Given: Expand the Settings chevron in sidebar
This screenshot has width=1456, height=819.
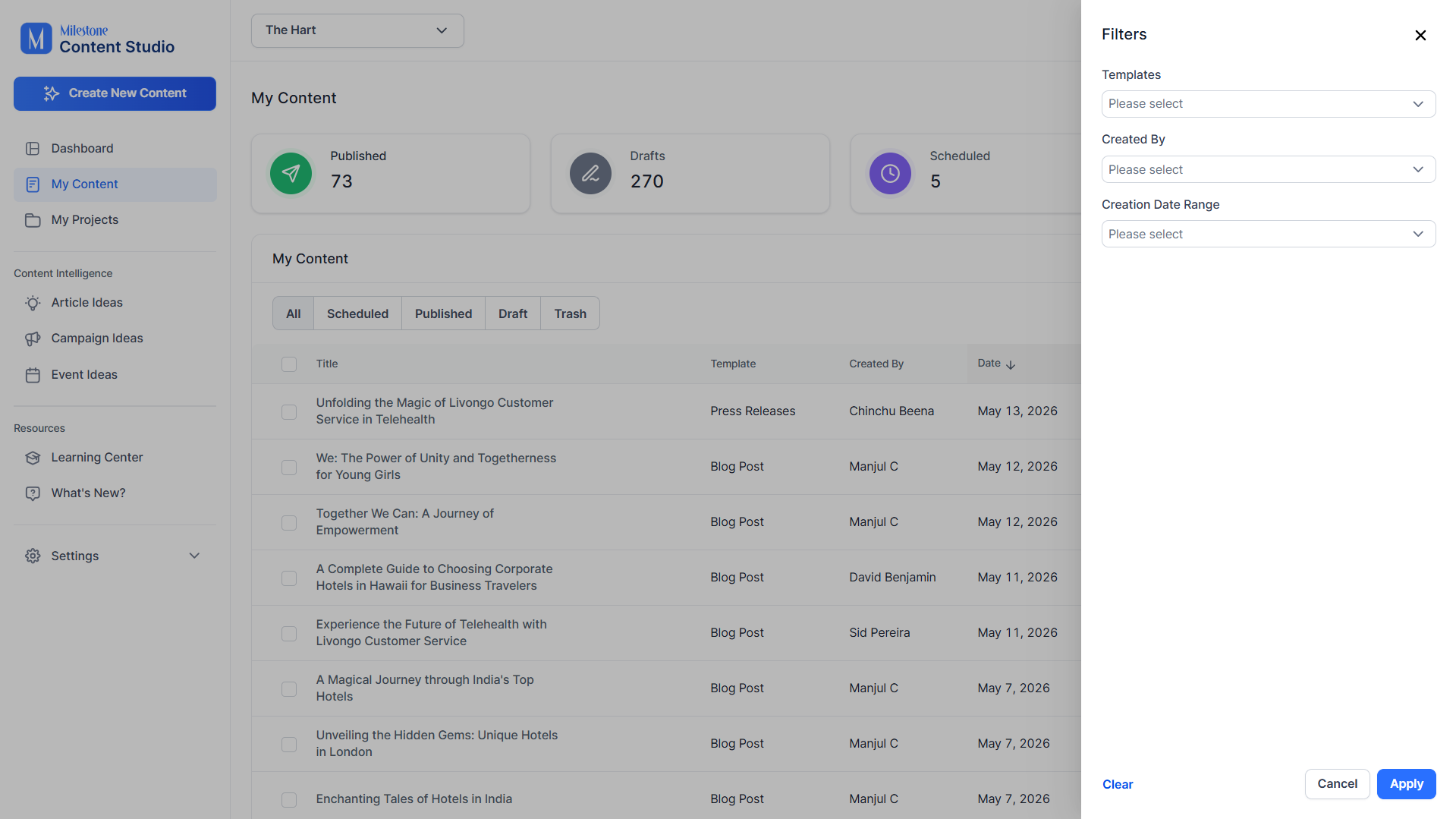Looking at the screenshot, I should click(194, 556).
